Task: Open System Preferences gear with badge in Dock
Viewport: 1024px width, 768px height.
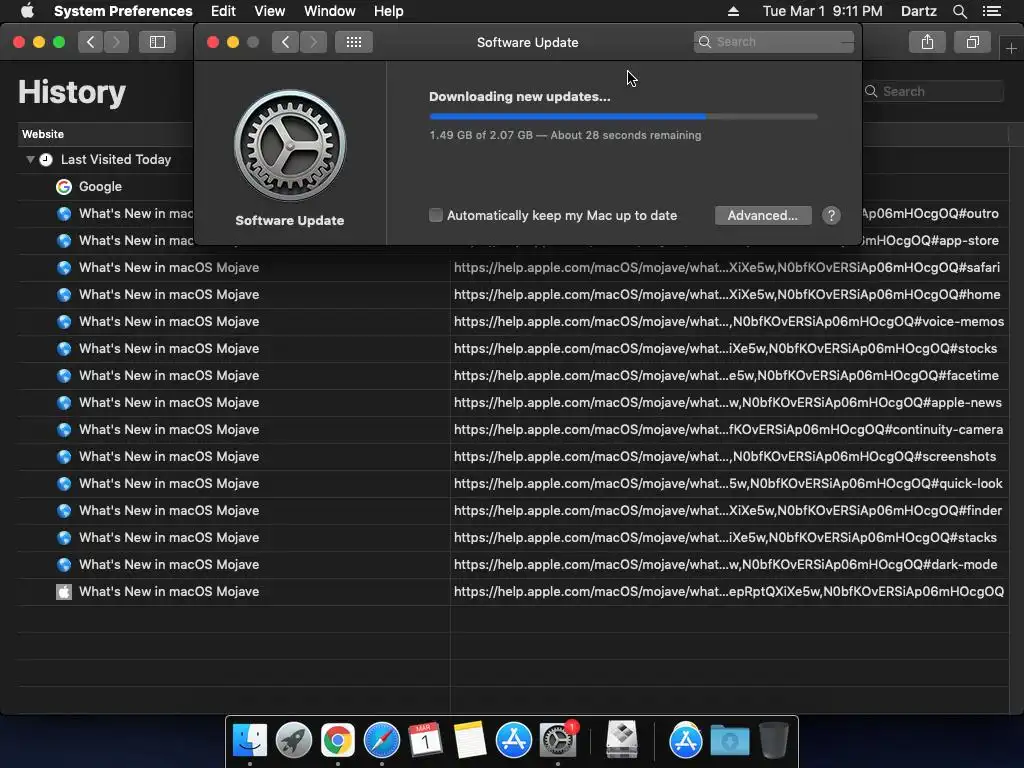Action: coord(558,741)
